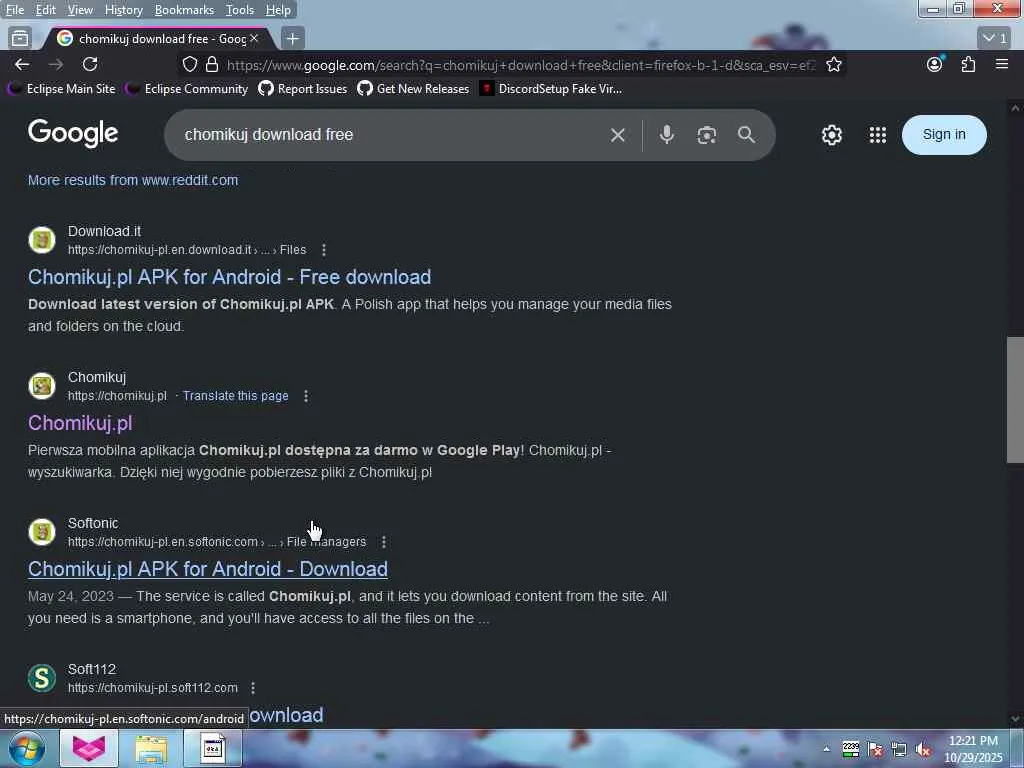This screenshot has height=768, width=1024.
Task: Open the Tools menu
Action: pos(240,10)
